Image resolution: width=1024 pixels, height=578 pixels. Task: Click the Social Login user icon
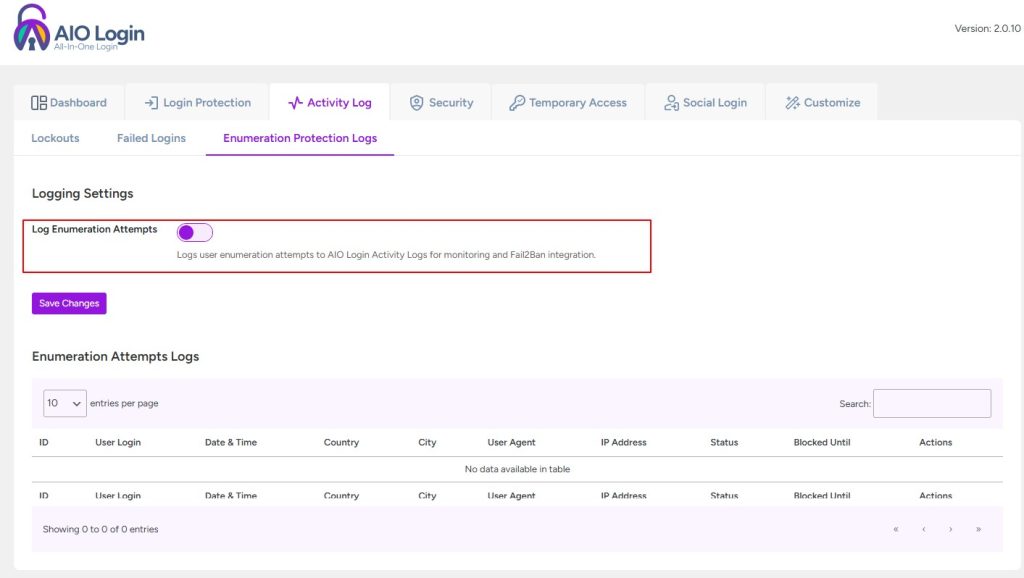pos(671,103)
